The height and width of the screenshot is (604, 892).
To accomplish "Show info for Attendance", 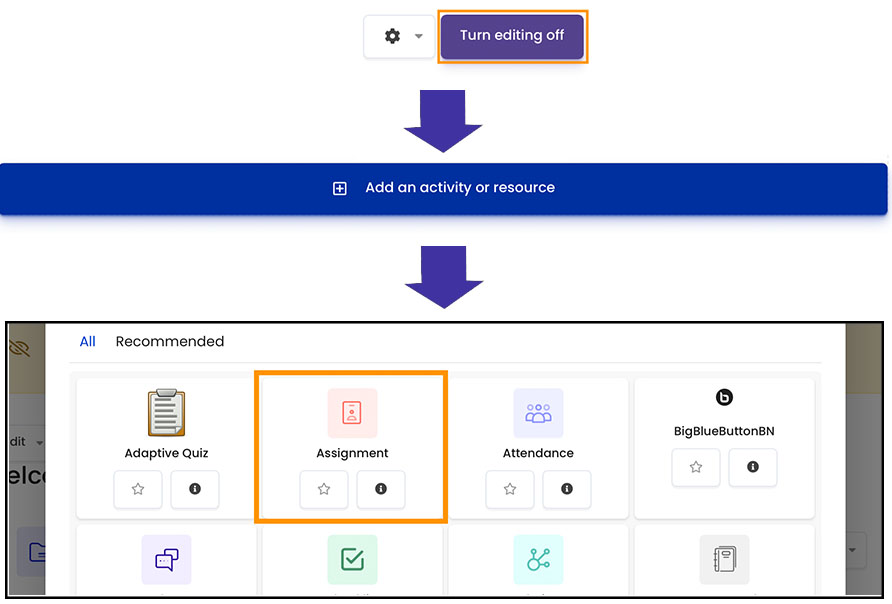I will click(x=567, y=489).
